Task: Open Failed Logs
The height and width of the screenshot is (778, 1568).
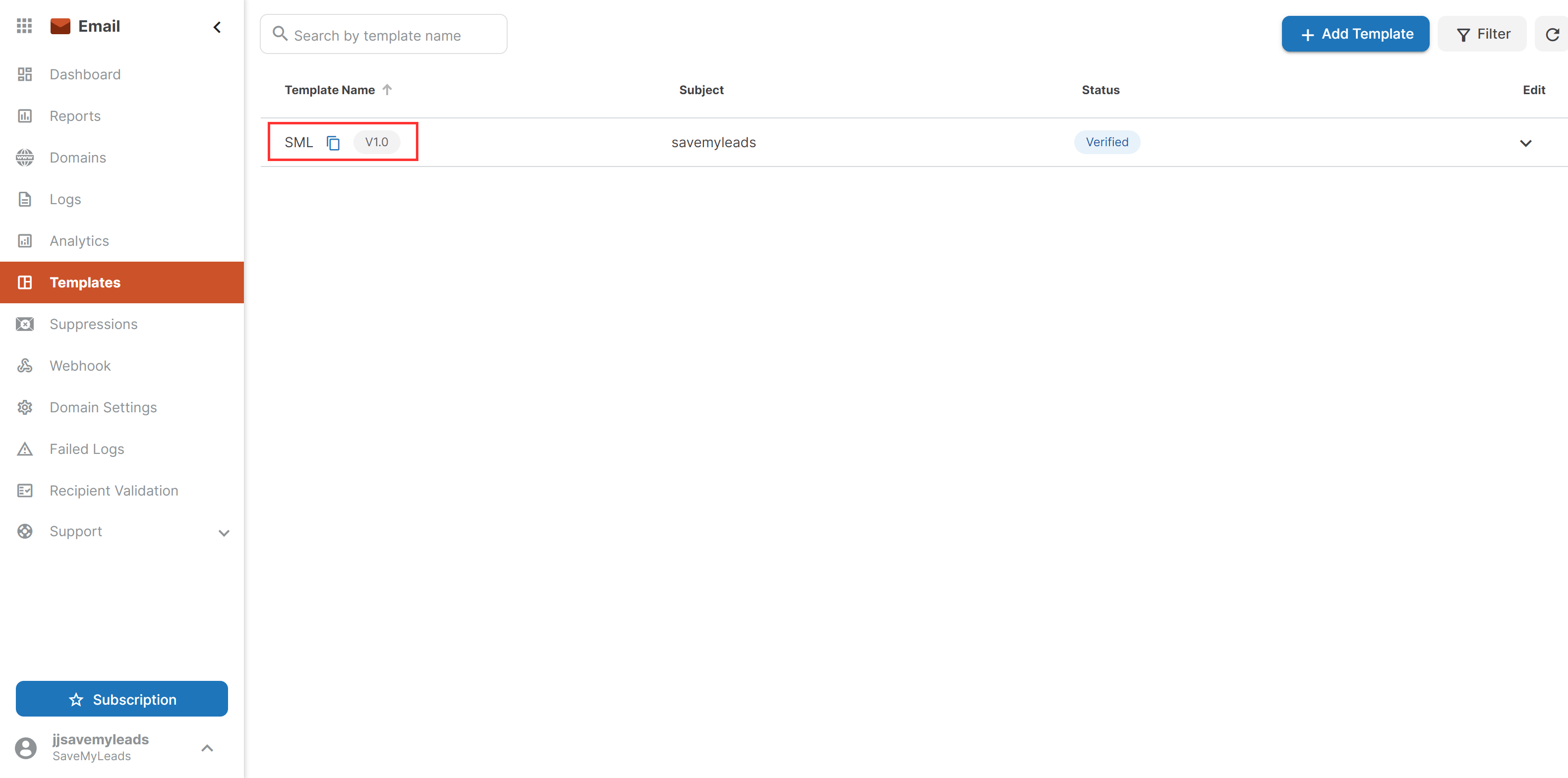Action: click(x=122, y=449)
